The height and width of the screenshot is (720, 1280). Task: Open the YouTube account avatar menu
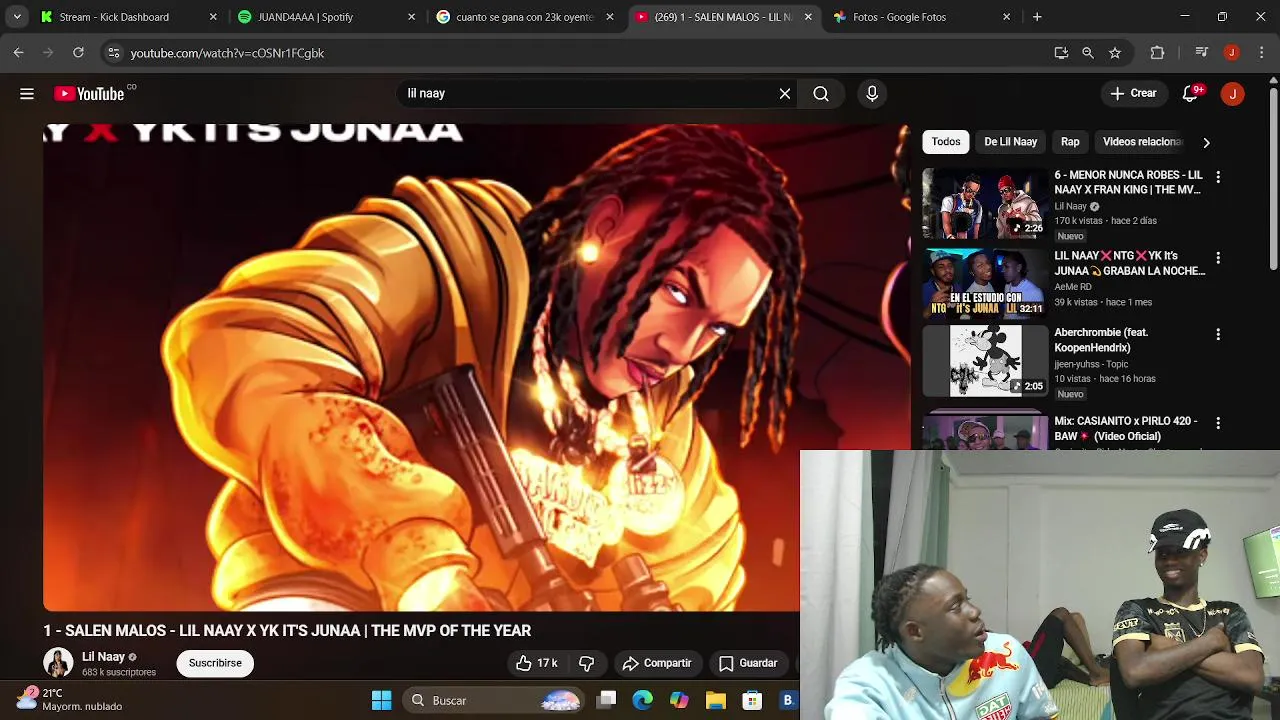pyautogui.click(x=1232, y=93)
